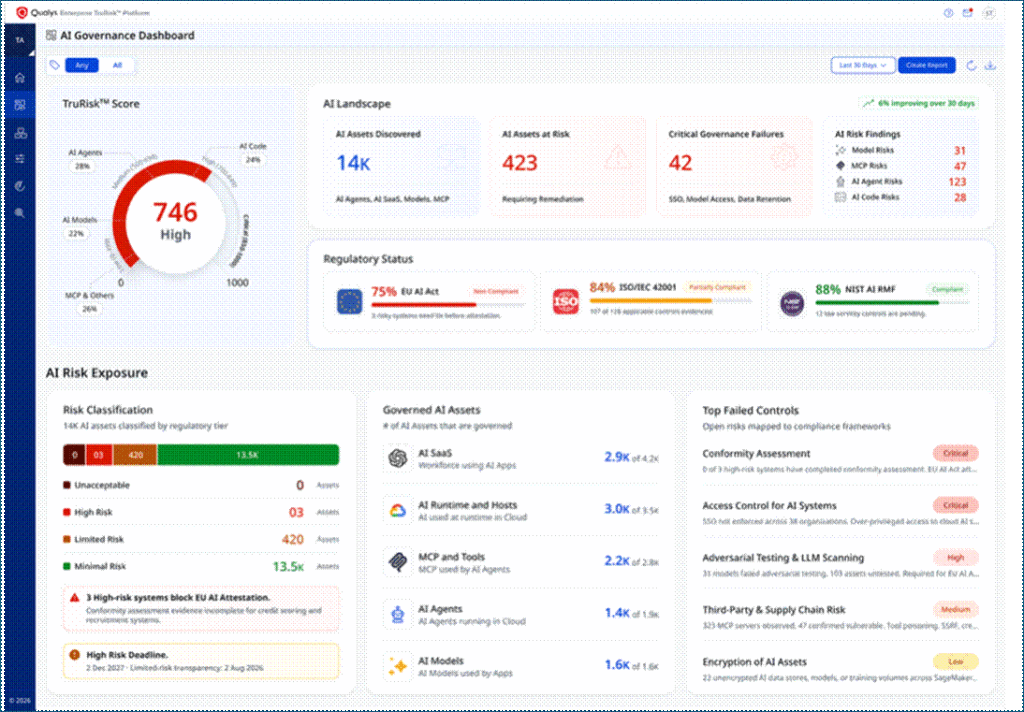Expand the TA module switcher in sidebar
The image size is (1024, 712).
(20, 40)
